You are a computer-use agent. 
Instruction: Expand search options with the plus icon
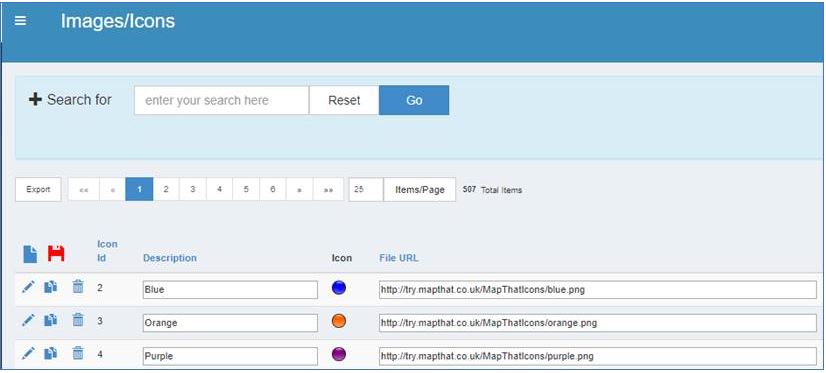point(35,100)
